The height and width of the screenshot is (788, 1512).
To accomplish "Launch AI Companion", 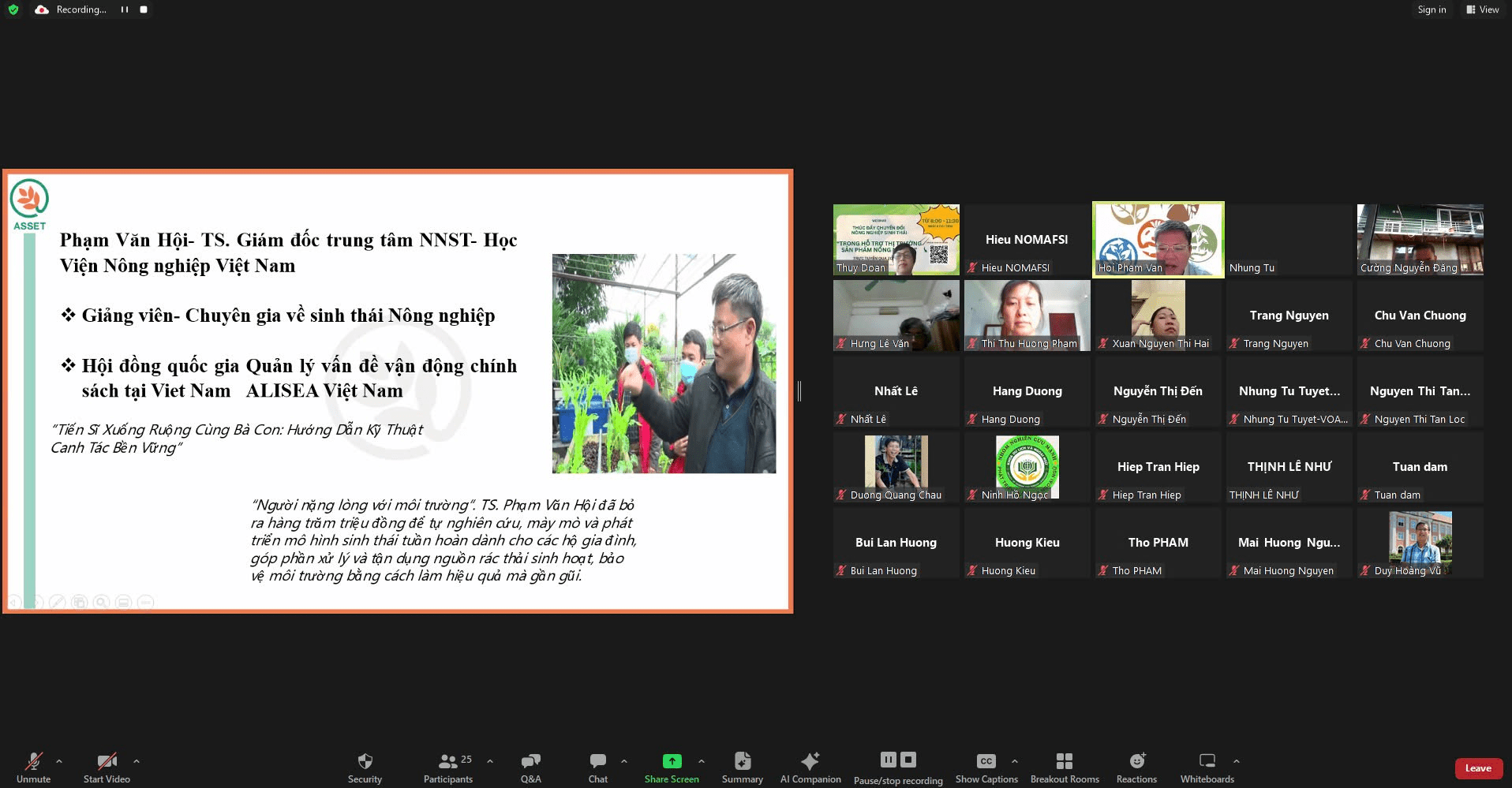I will point(810,767).
